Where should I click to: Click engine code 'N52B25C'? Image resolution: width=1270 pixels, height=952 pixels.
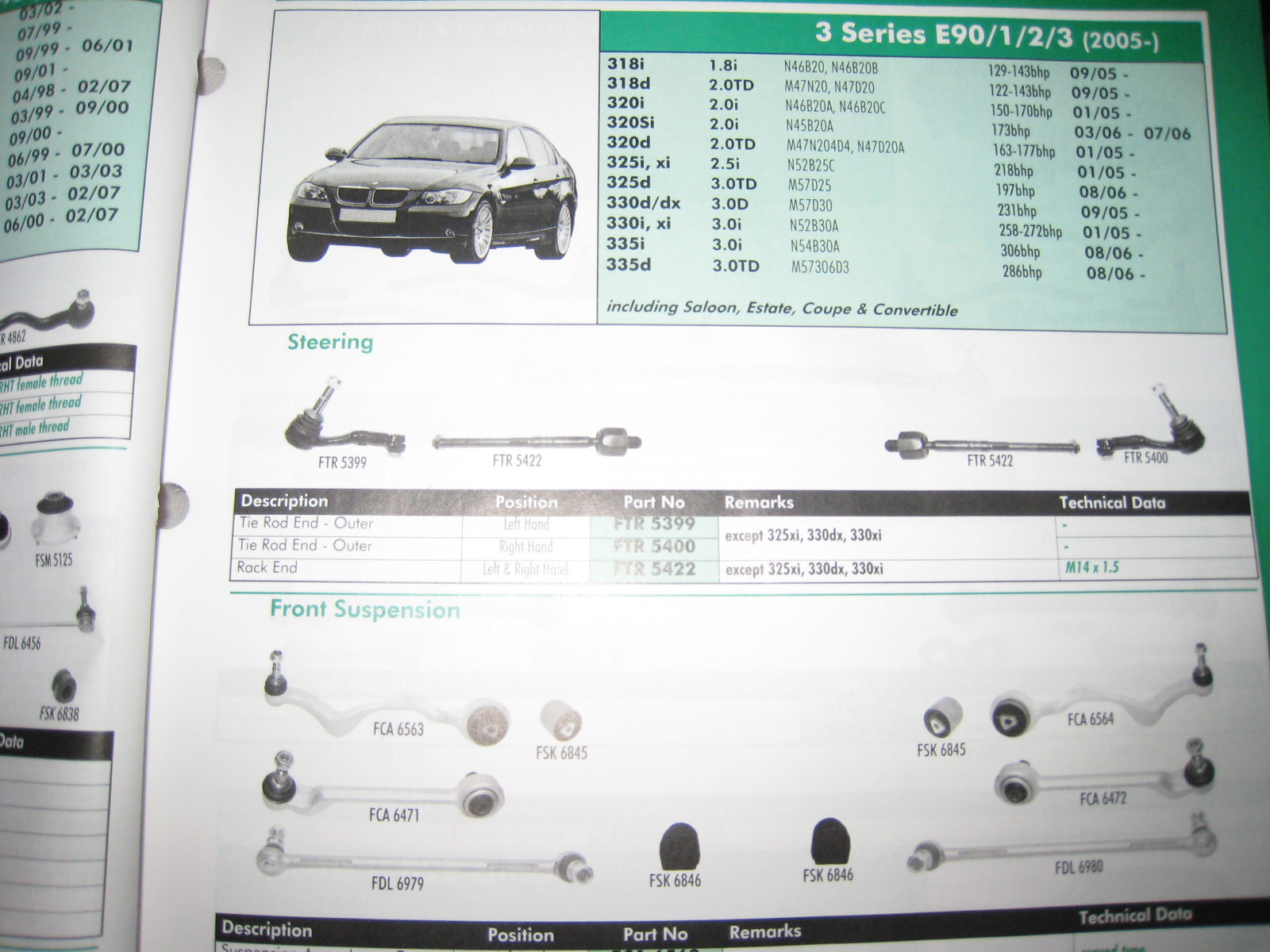click(x=811, y=166)
